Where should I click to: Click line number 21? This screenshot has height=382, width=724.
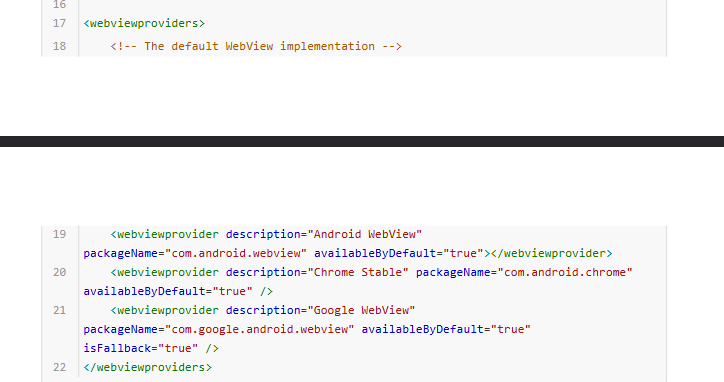coord(60,310)
